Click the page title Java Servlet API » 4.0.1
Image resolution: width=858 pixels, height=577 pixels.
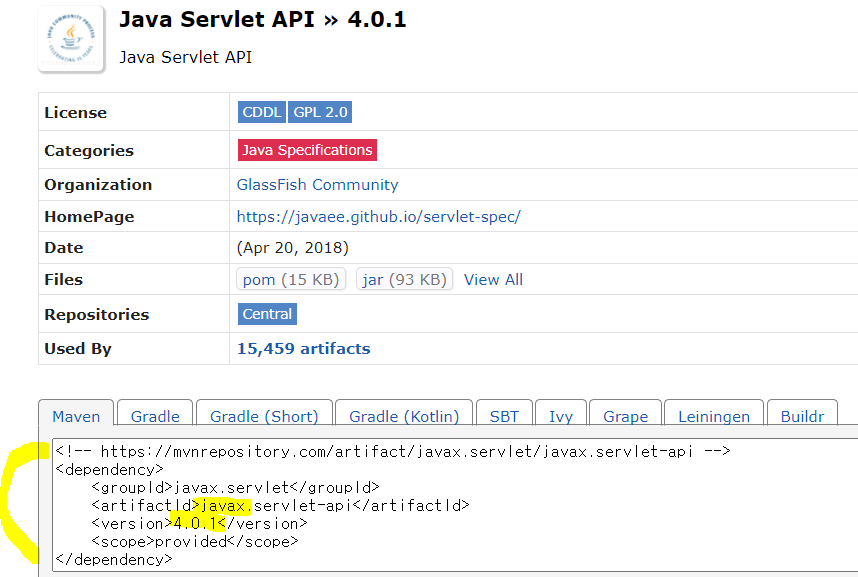263,20
